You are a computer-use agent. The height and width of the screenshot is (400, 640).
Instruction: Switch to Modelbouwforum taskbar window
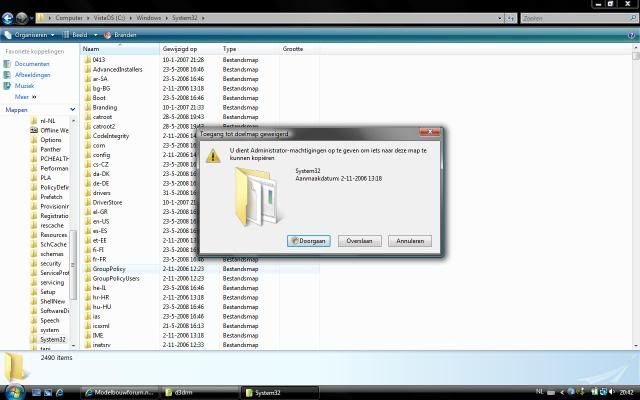(118, 393)
